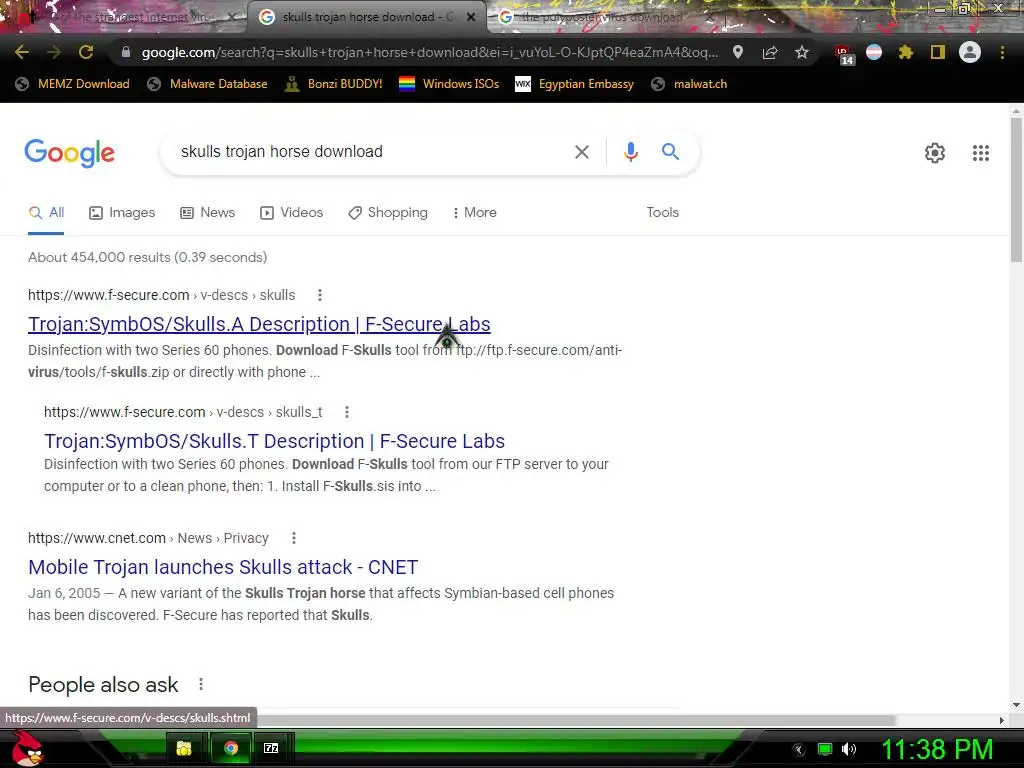Switch to the Videos tab
This screenshot has width=1024, height=768.
[291, 212]
